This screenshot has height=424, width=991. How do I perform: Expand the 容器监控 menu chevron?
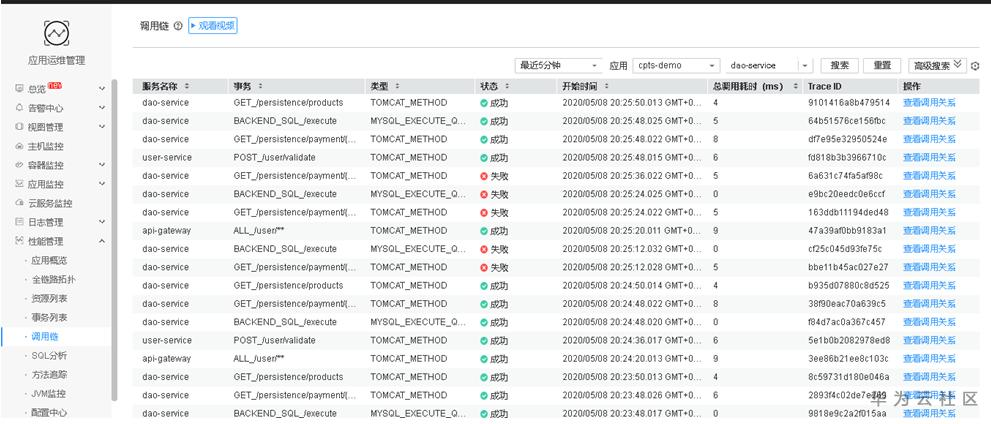click(x=102, y=165)
